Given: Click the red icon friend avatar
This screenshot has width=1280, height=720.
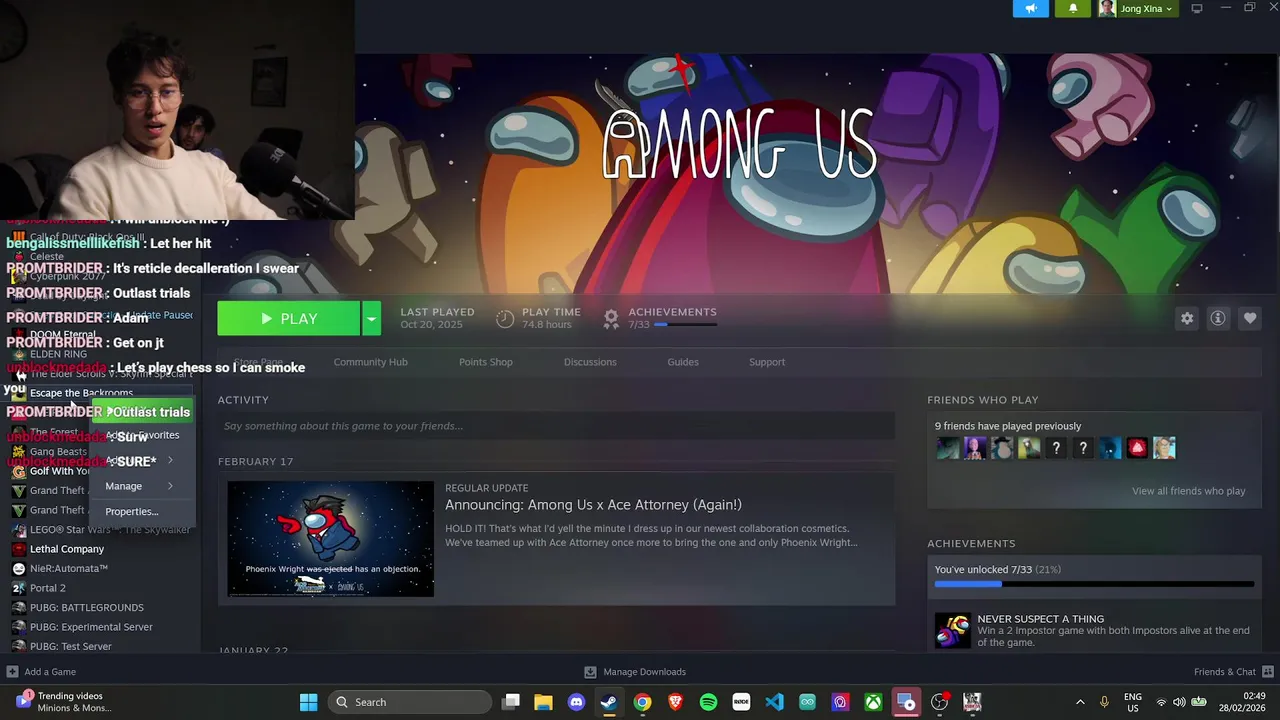Looking at the screenshot, I should 1137,448.
